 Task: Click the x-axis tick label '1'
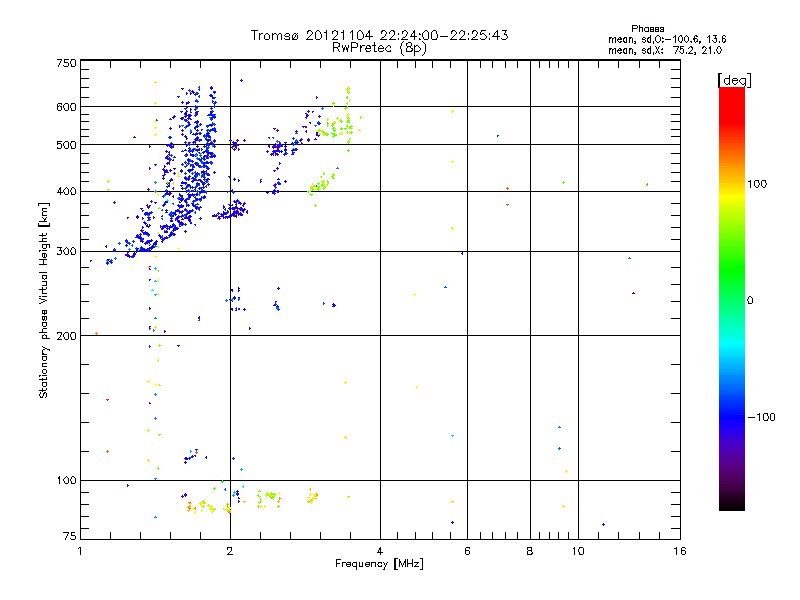[80, 551]
